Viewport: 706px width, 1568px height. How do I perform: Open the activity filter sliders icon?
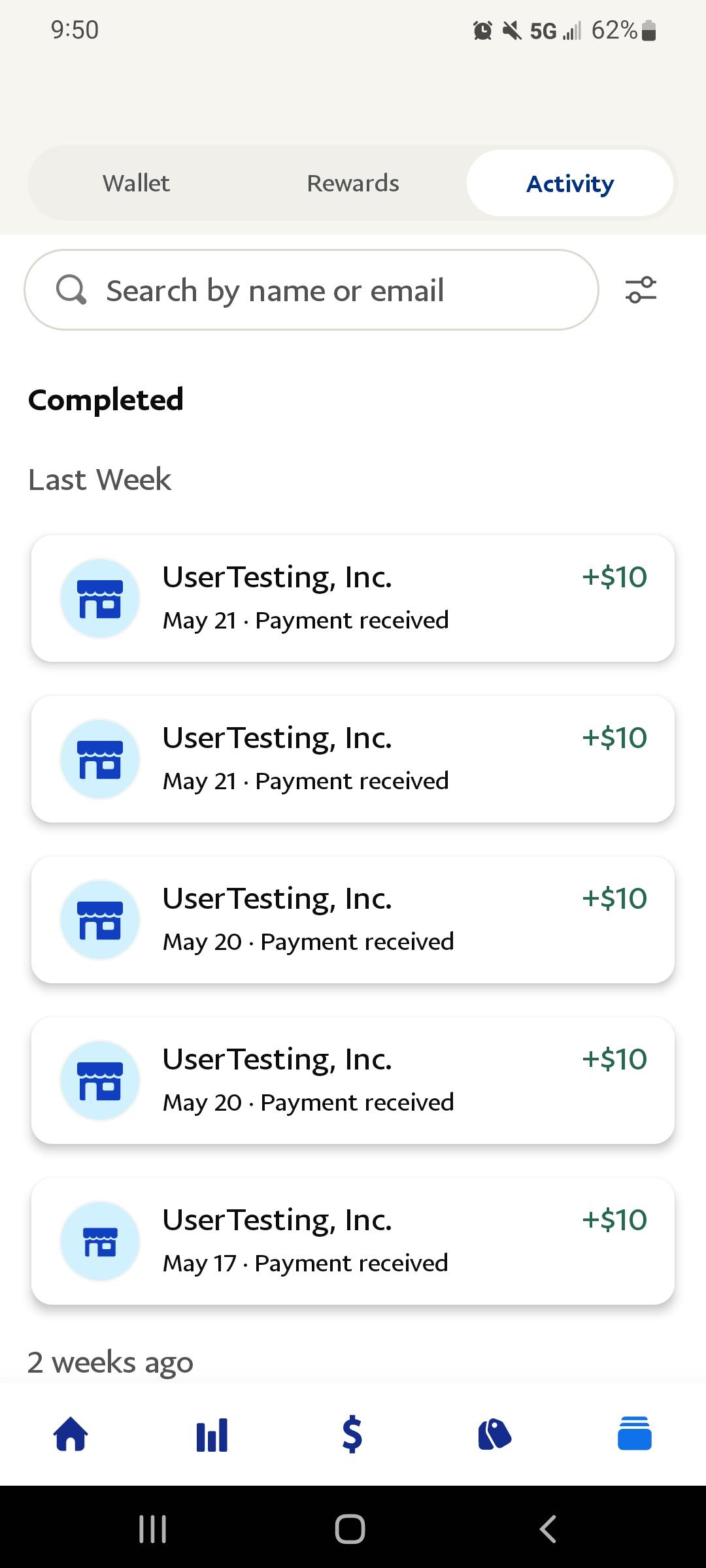(x=641, y=290)
